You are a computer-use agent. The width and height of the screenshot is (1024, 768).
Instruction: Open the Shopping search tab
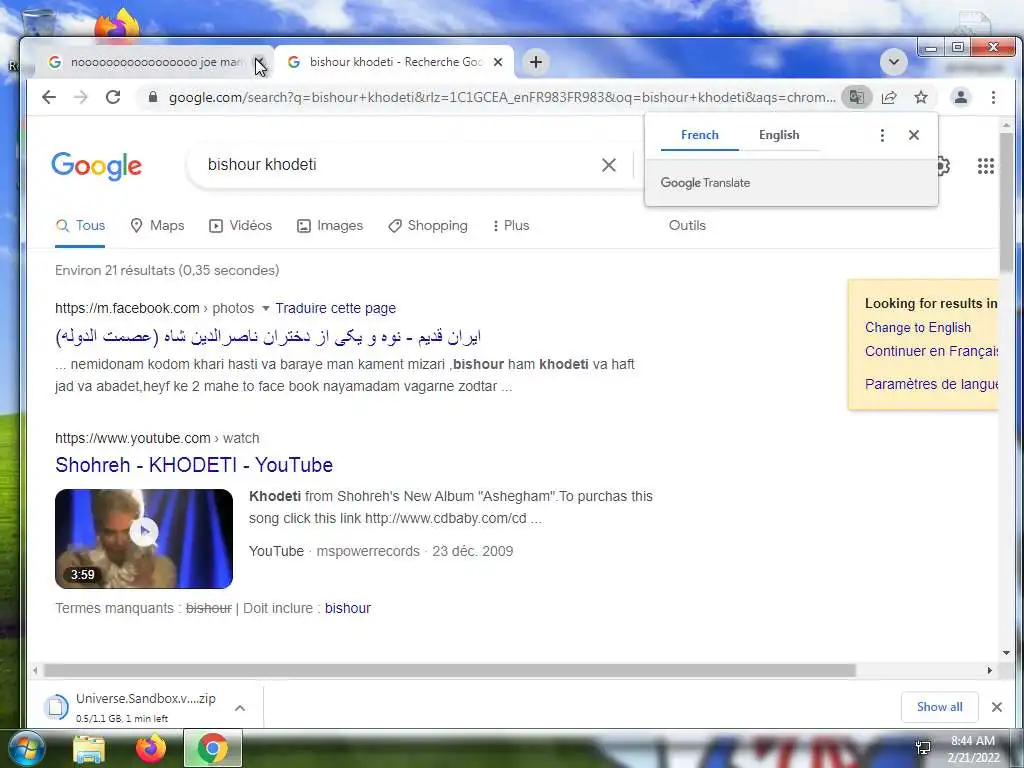click(428, 225)
